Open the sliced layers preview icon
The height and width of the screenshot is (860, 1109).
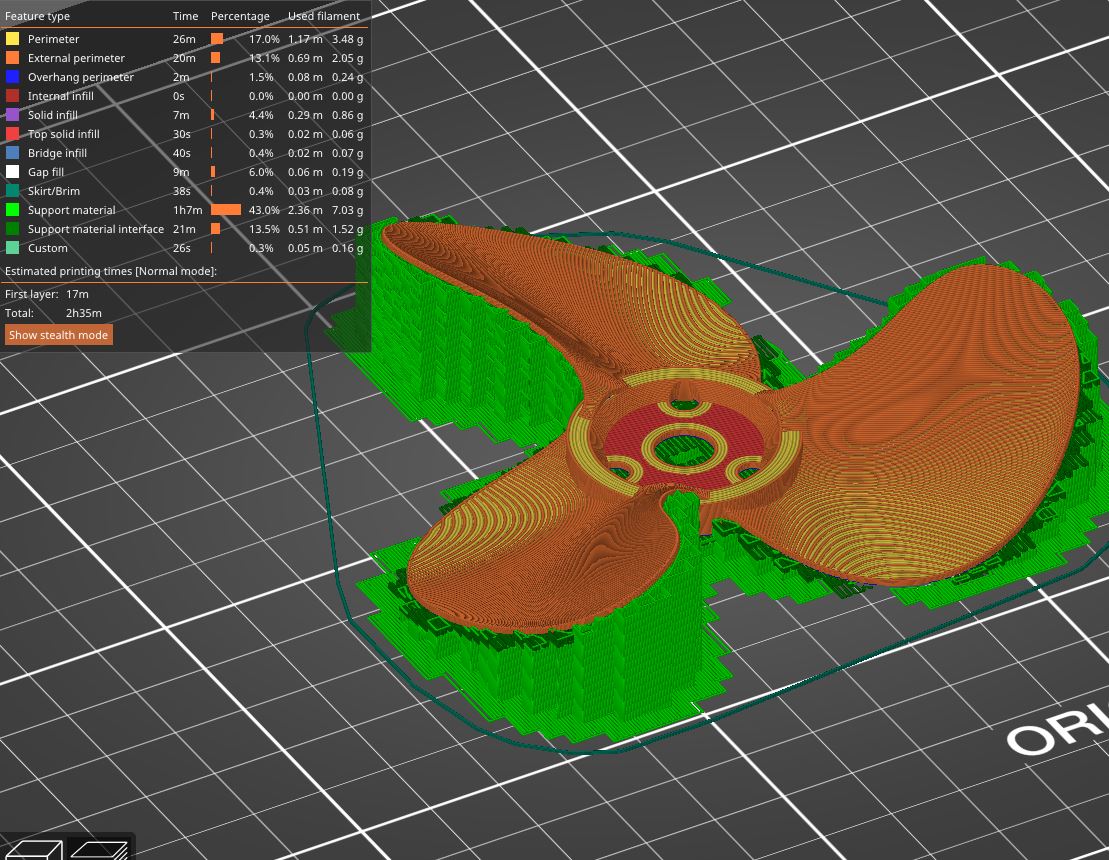(x=100, y=850)
